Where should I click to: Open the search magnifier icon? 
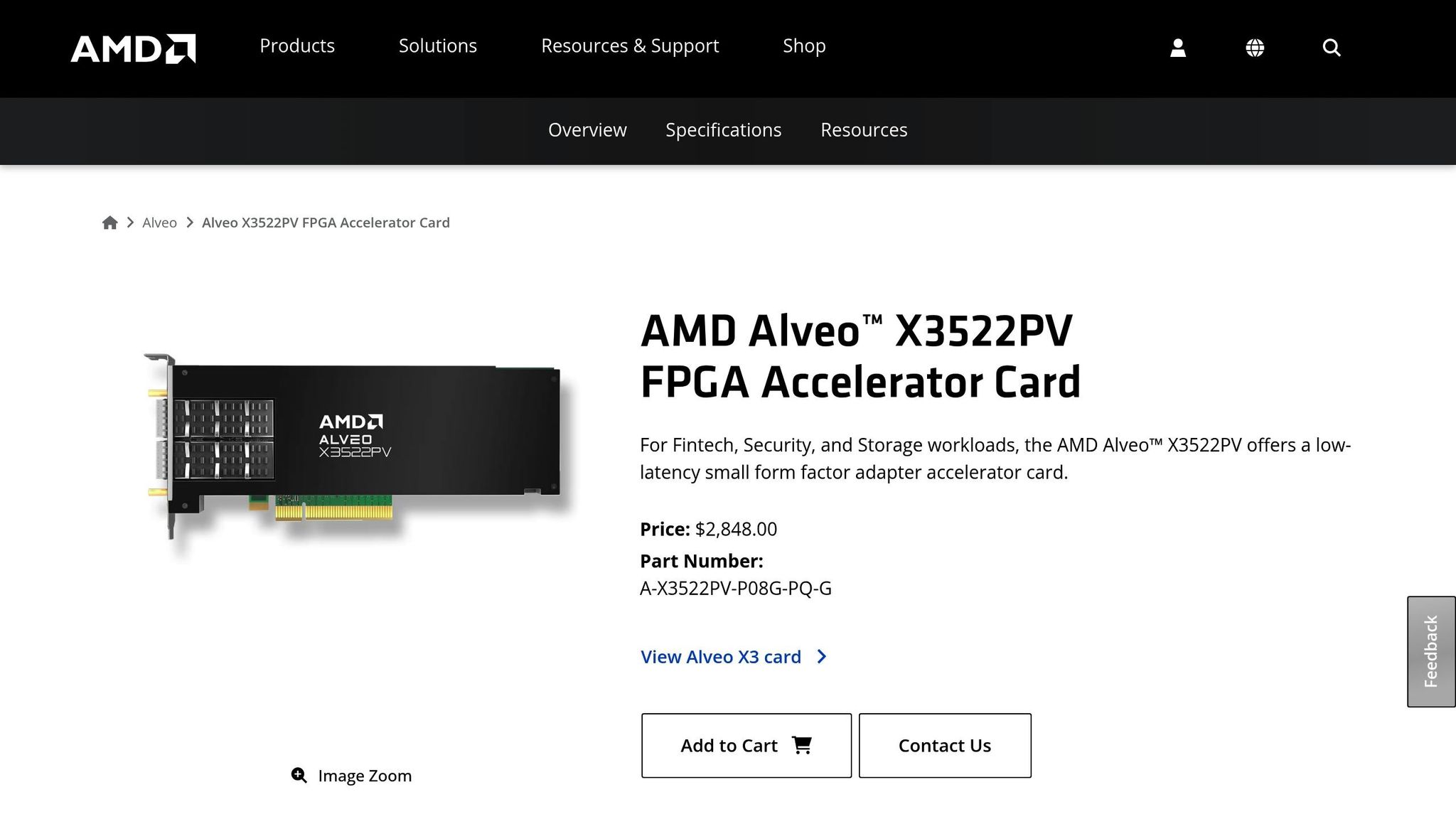1331,47
